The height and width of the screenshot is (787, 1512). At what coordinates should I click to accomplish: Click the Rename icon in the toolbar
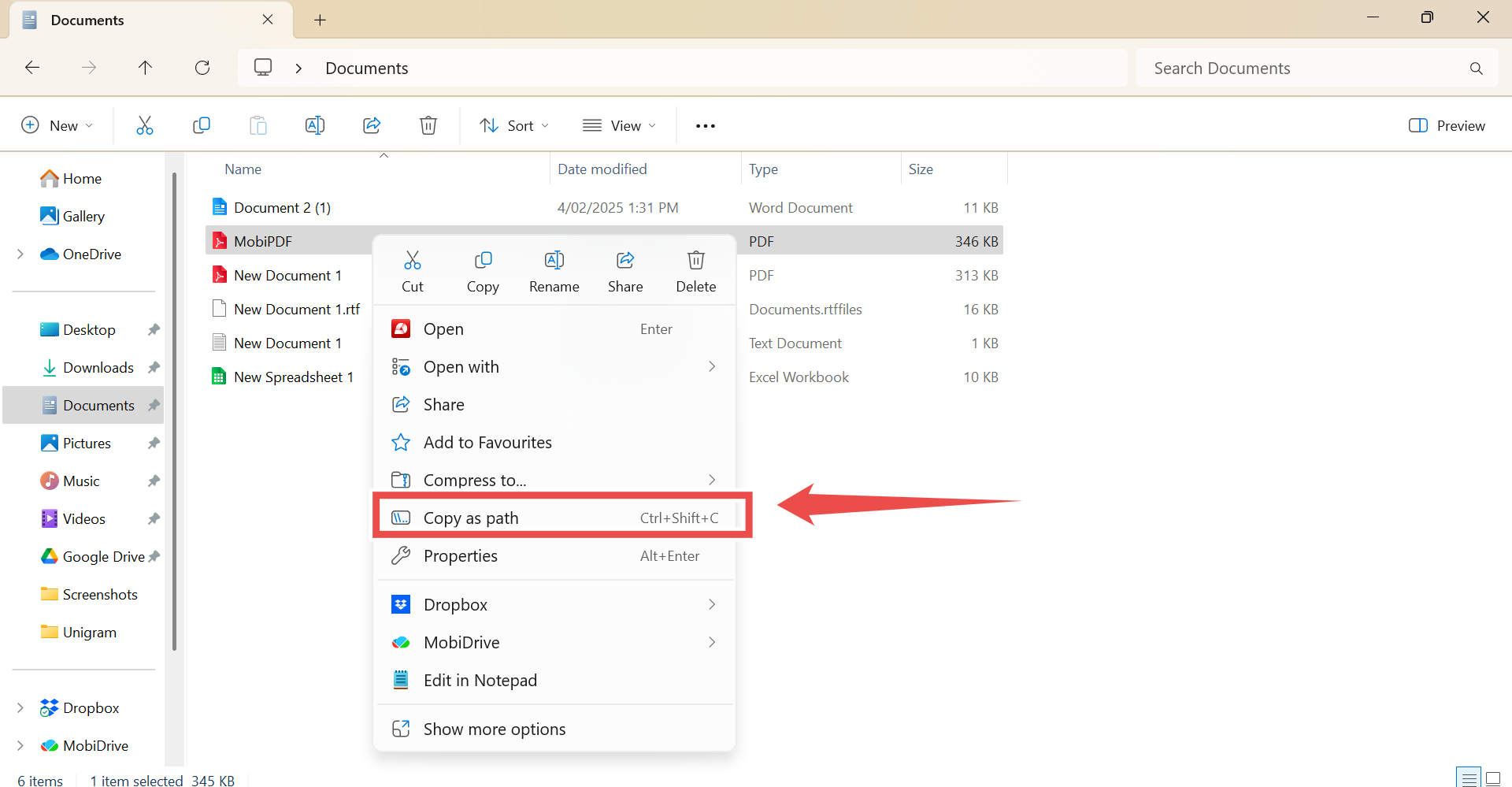tap(315, 125)
